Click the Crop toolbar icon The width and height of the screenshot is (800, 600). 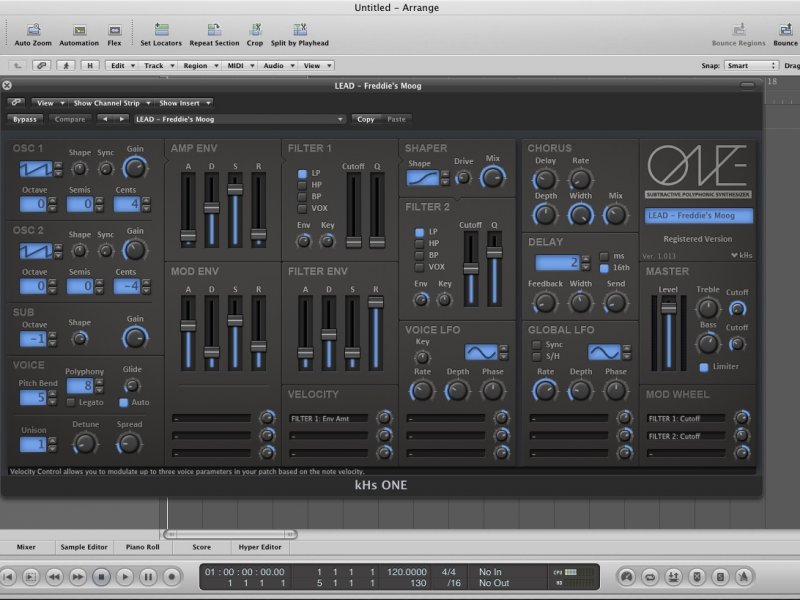click(255, 30)
